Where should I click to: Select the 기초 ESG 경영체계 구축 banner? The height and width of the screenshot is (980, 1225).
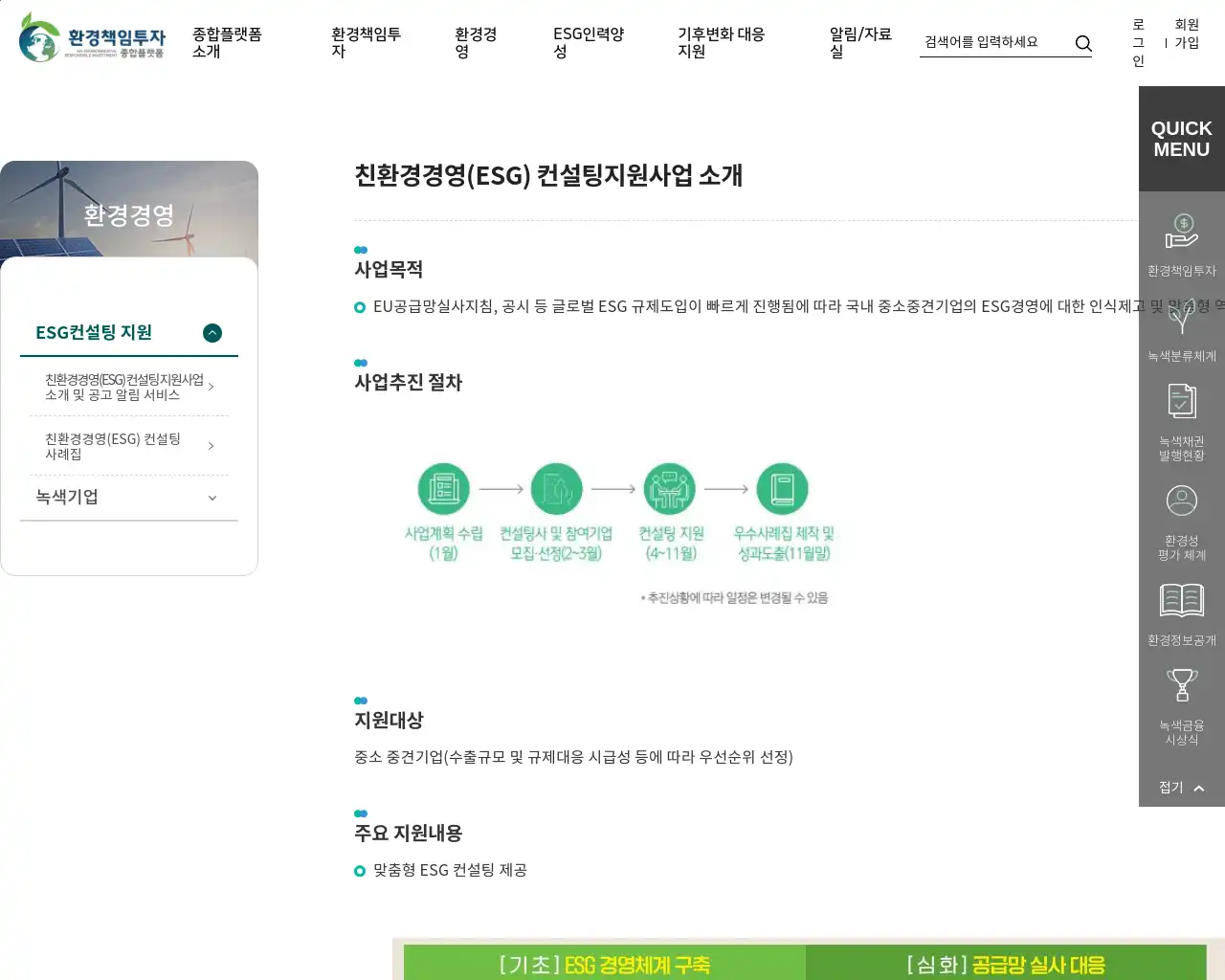tap(604, 964)
